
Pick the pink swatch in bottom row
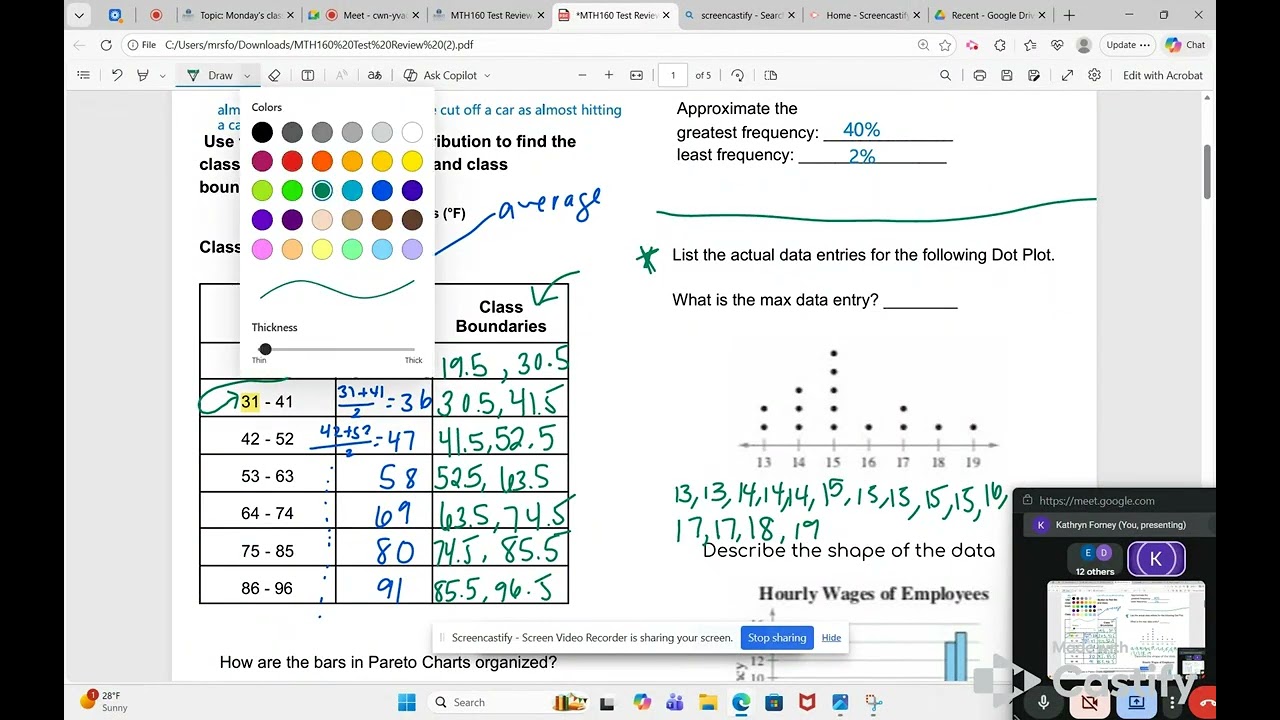[262, 249]
